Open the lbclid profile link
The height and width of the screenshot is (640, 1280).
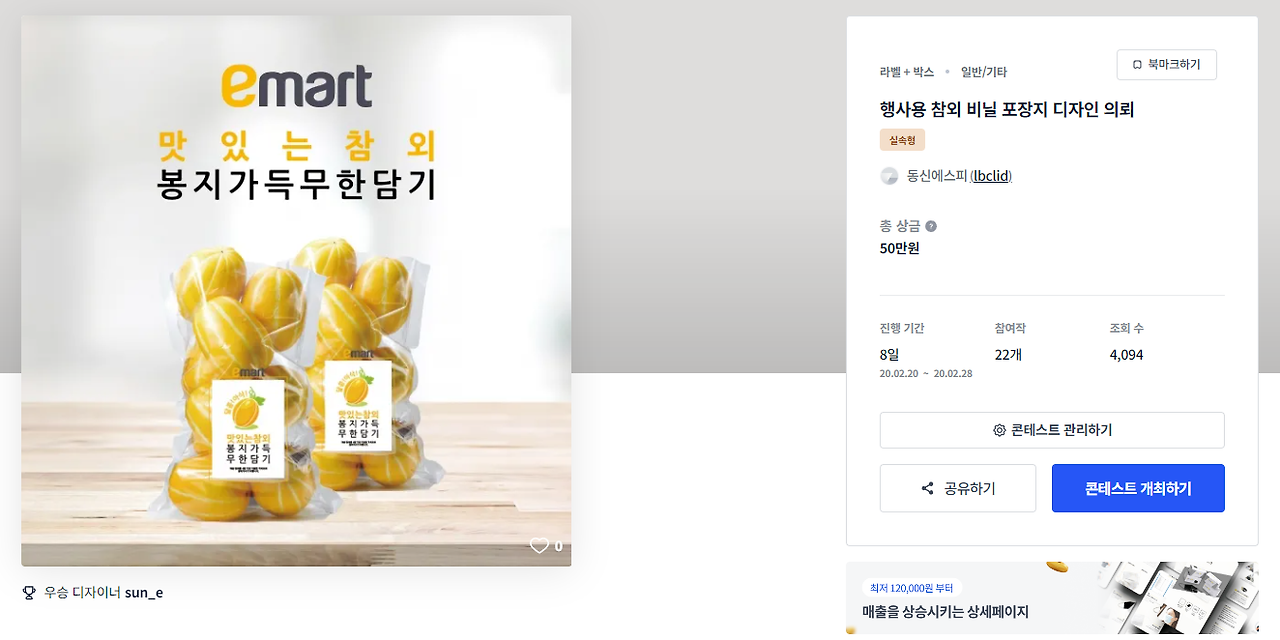[991, 176]
